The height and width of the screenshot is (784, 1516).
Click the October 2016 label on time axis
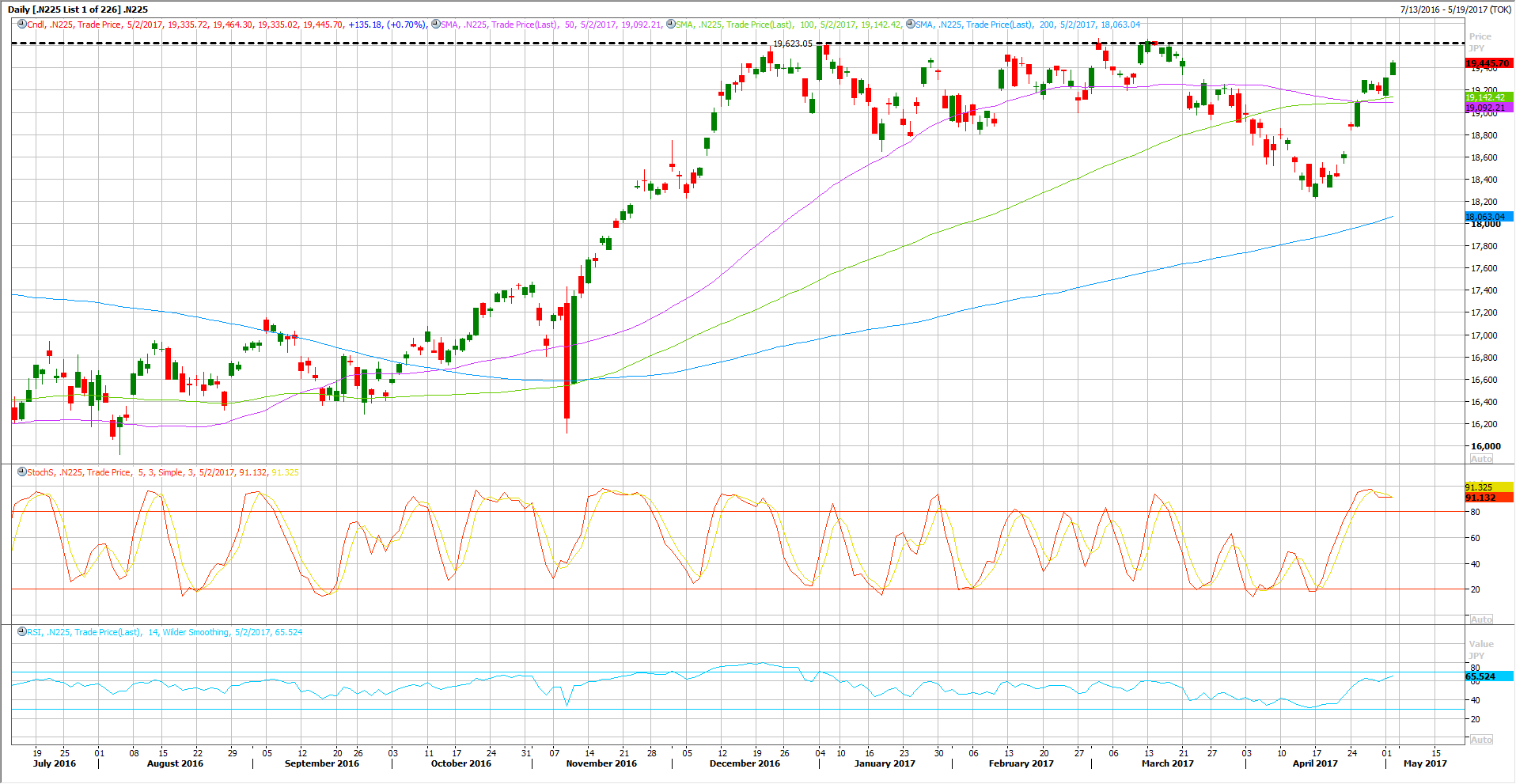pos(461,763)
